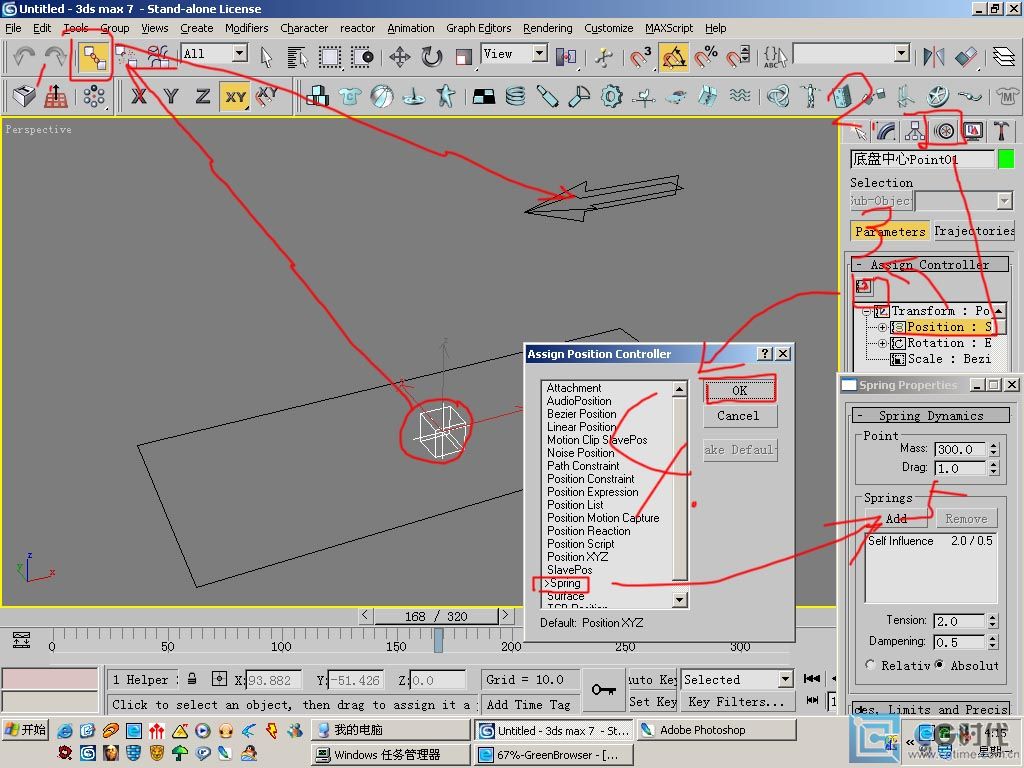Viewport: 1024px width, 768px height.
Task: Select the Select and Link tool
Action: (x=93, y=57)
